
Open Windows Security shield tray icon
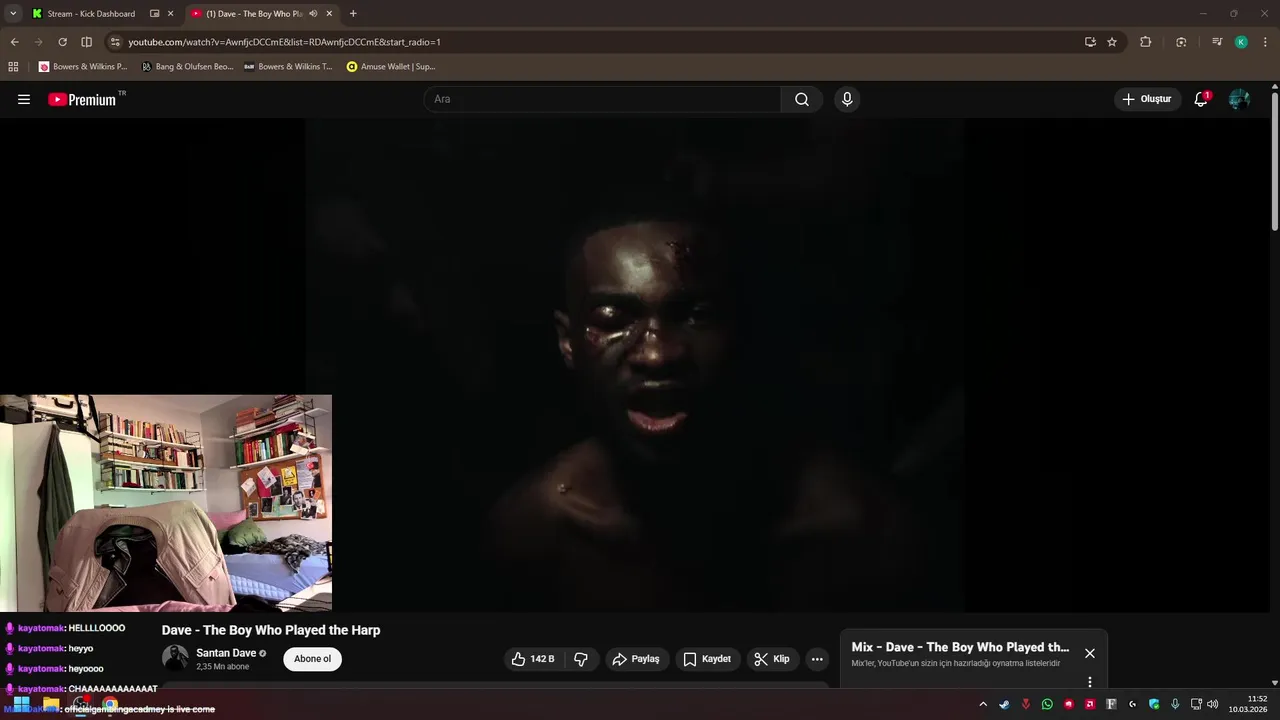point(1154,704)
